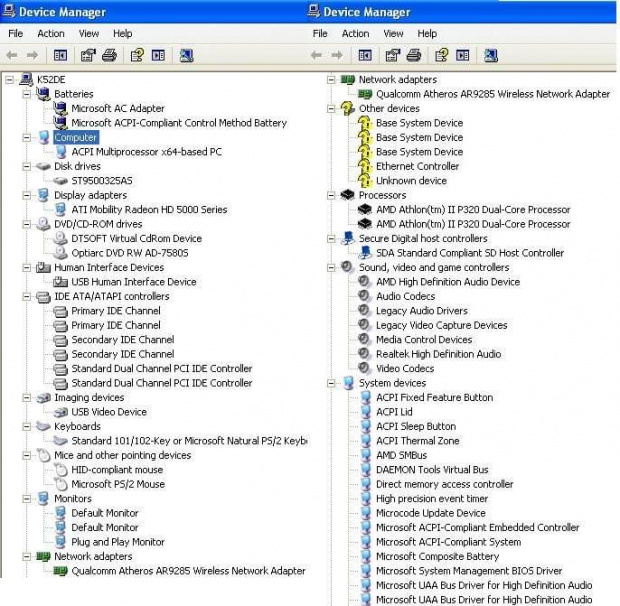
Task: Click Help icon in right window toolbar
Action: click(442, 55)
